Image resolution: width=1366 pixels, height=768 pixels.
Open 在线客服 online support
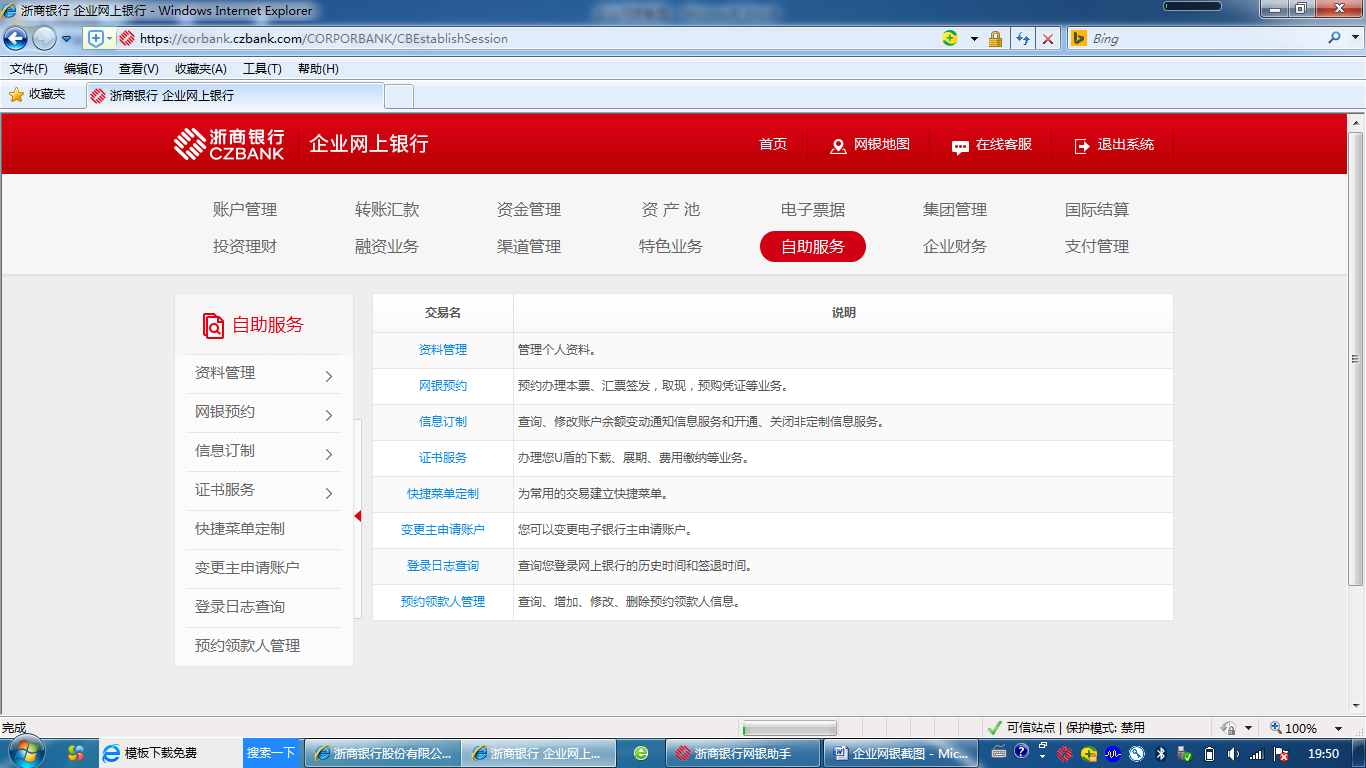[992, 145]
